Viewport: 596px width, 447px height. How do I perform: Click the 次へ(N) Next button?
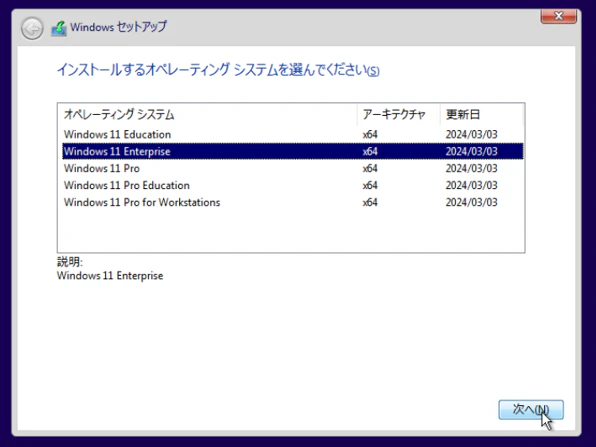click(531, 409)
